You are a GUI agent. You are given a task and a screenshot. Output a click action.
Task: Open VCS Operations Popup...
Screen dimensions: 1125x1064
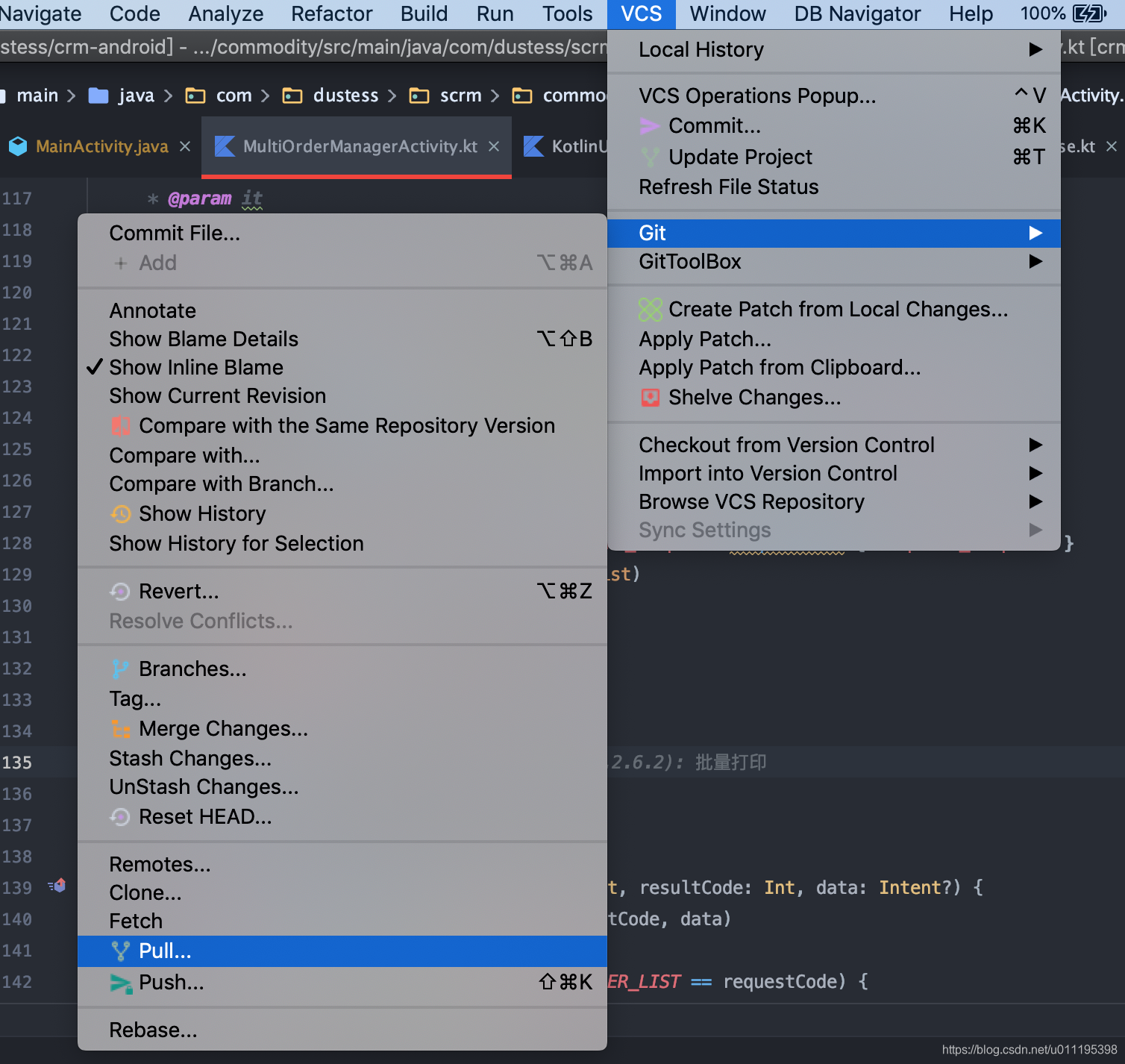834,96
